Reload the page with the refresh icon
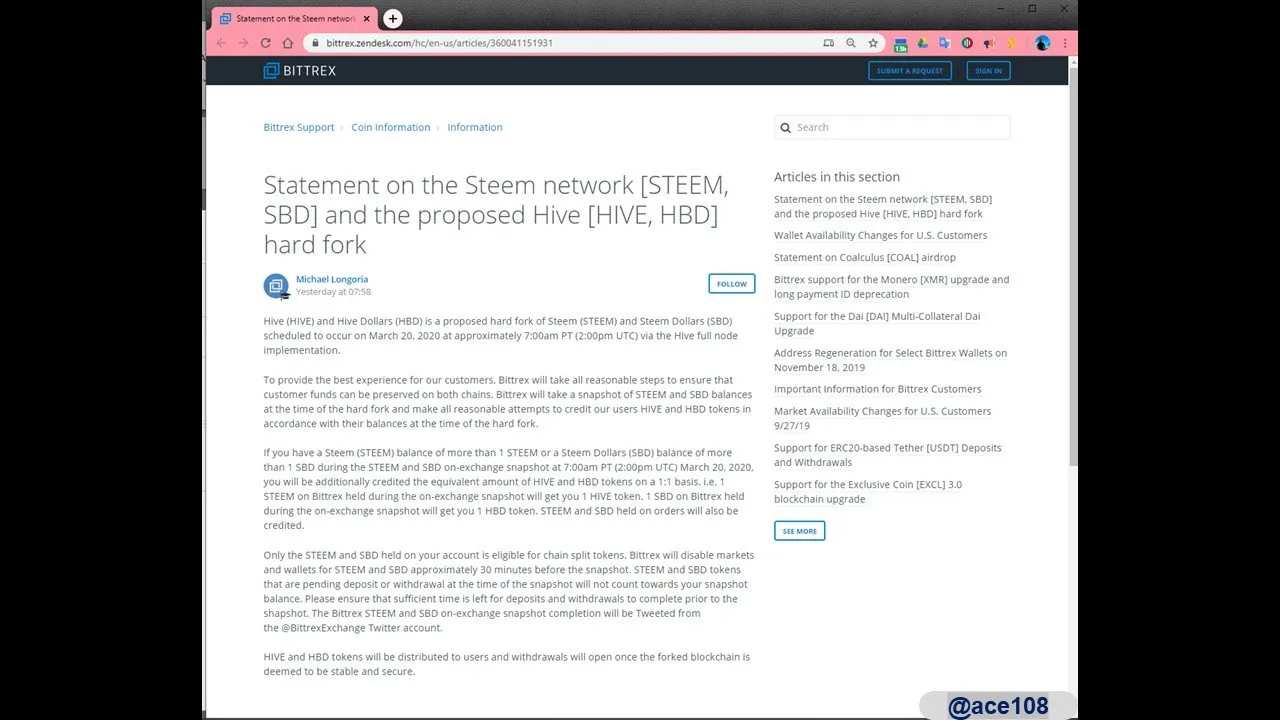The image size is (1280, 720). 265,43
